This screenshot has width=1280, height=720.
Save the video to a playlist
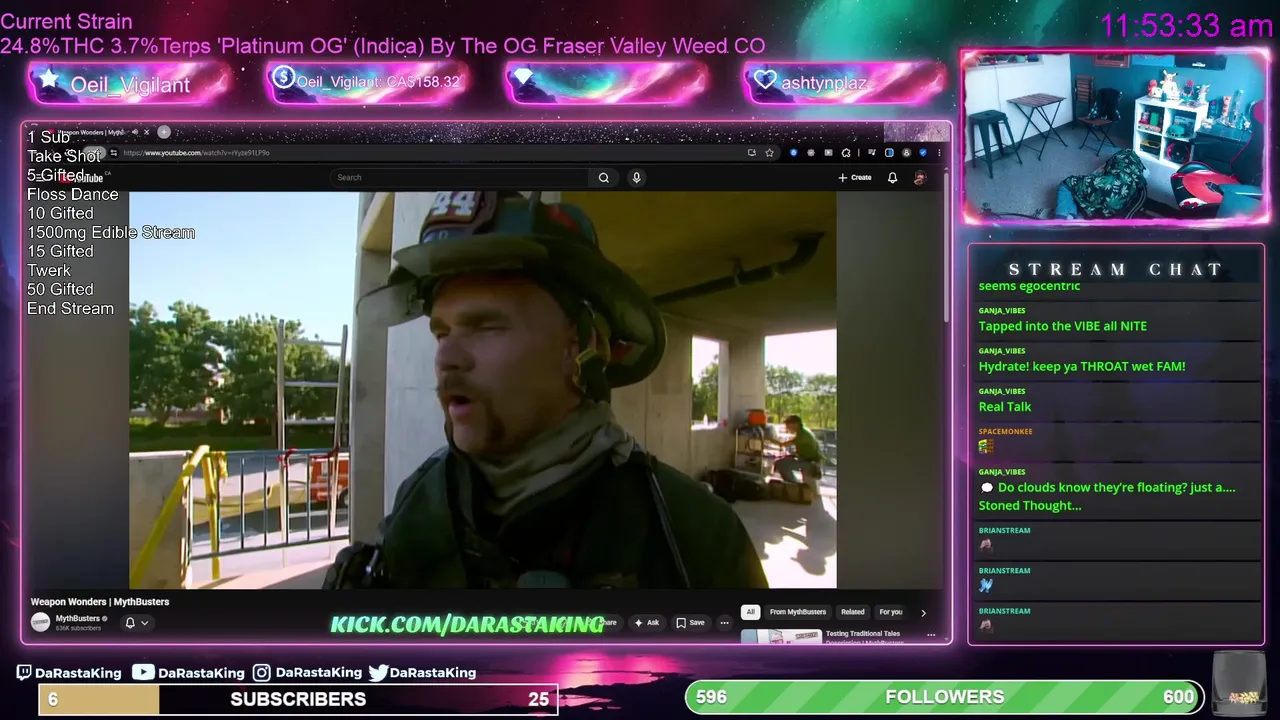(690, 623)
